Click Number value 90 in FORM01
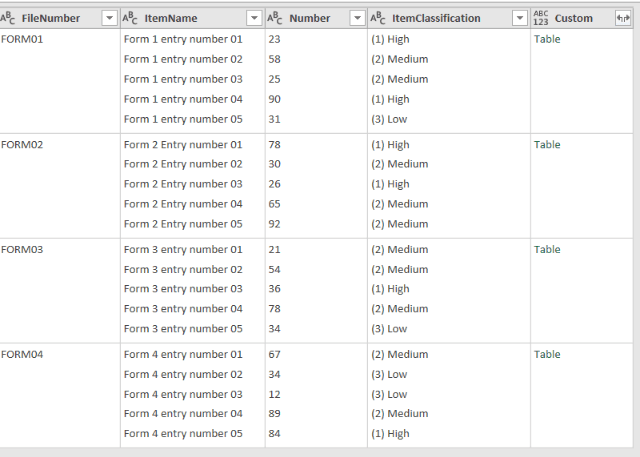The image size is (640, 457). pyautogui.click(x=274, y=99)
